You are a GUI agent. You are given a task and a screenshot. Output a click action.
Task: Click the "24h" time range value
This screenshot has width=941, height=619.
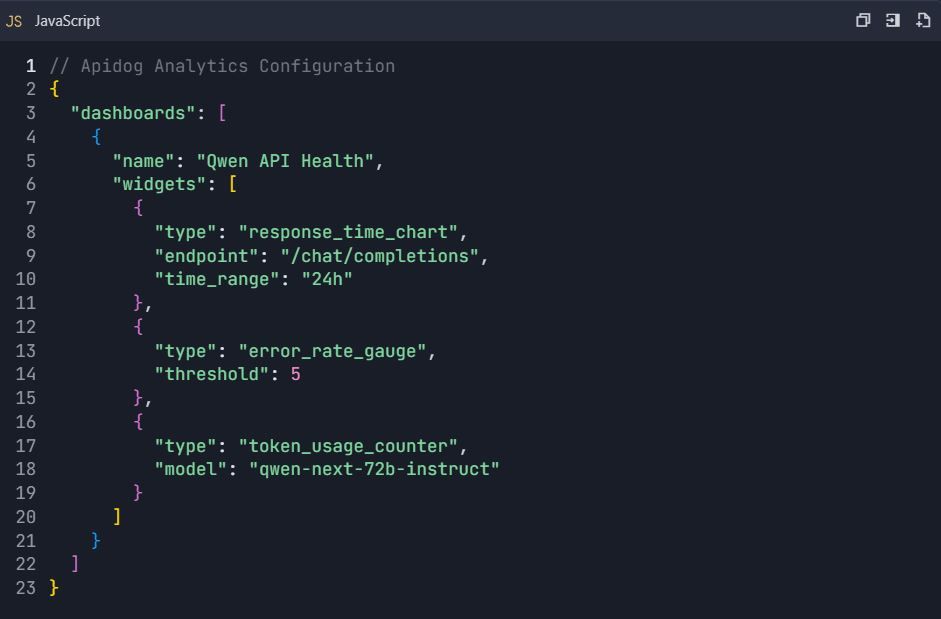click(327, 279)
